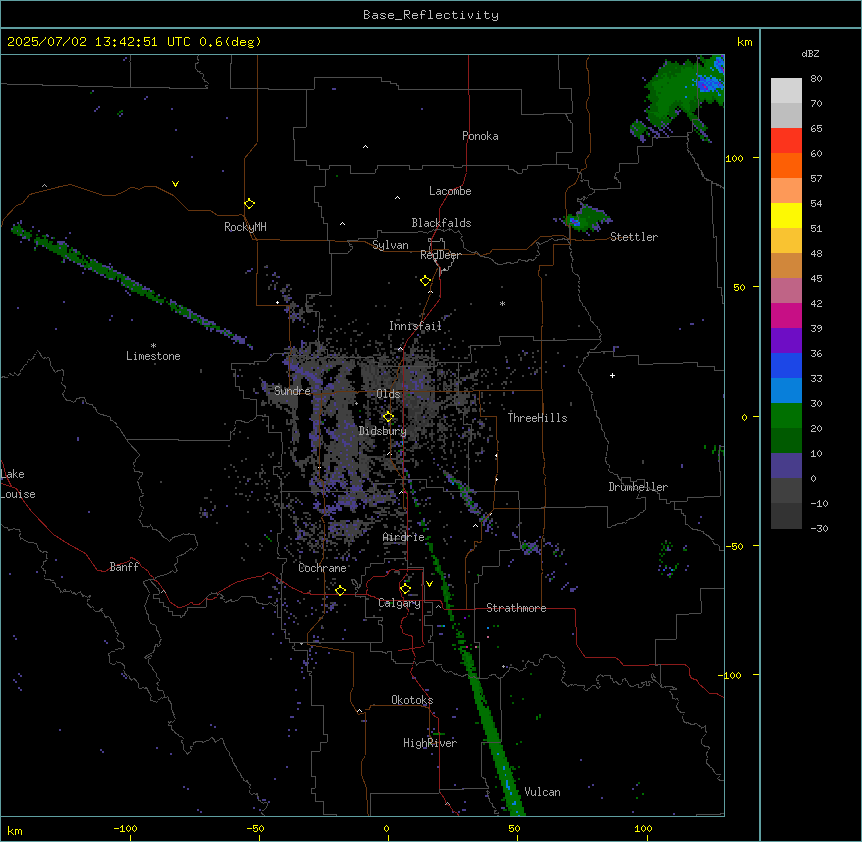
Task: Click the Vulcan city label
Action: pos(542,792)
